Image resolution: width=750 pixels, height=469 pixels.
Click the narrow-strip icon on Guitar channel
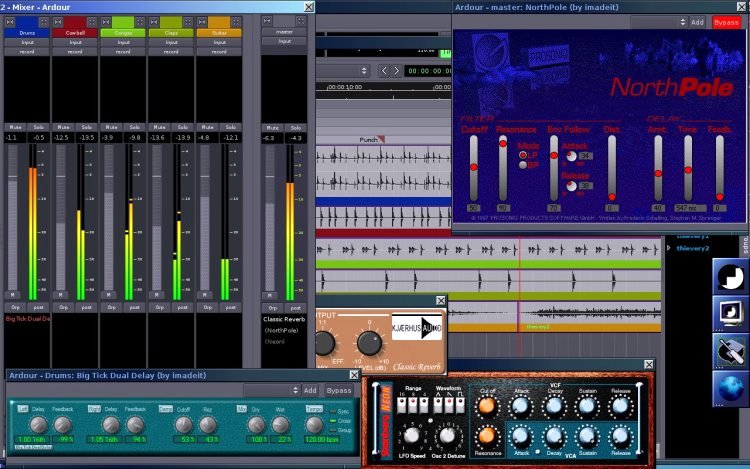pos(202,22)
